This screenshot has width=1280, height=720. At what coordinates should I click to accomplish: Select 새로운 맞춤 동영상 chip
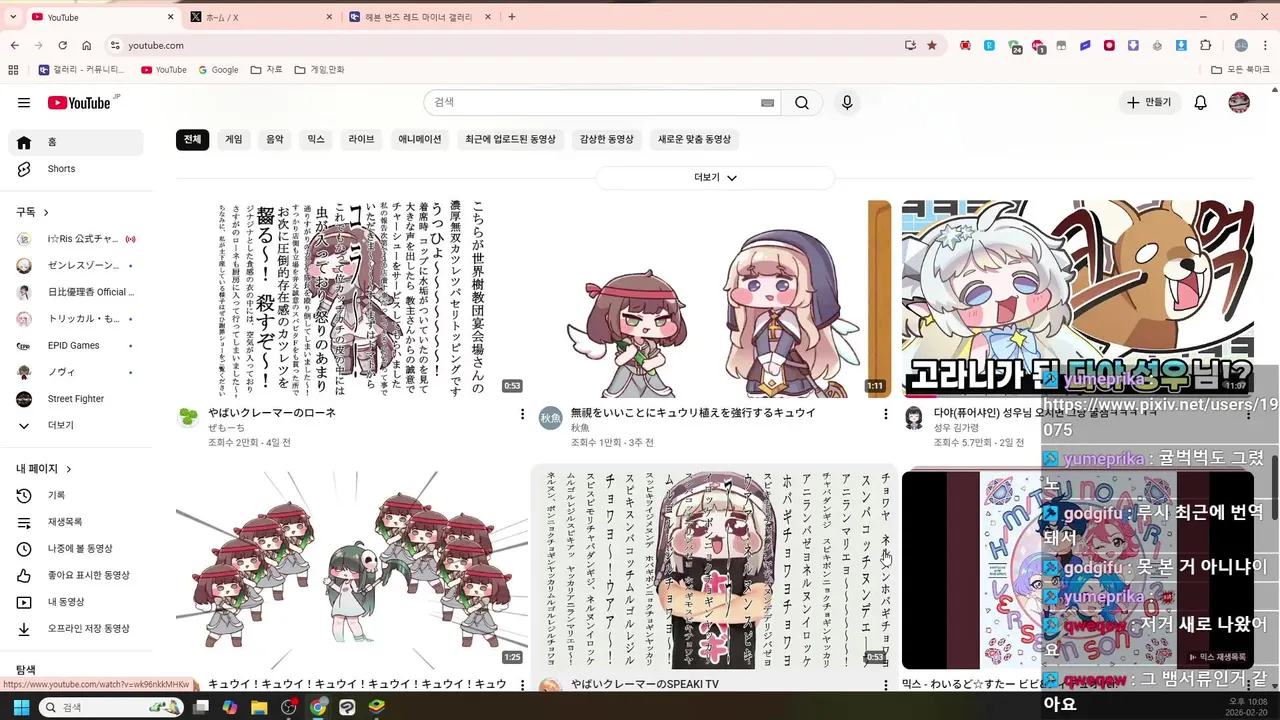tap(694, 140)
